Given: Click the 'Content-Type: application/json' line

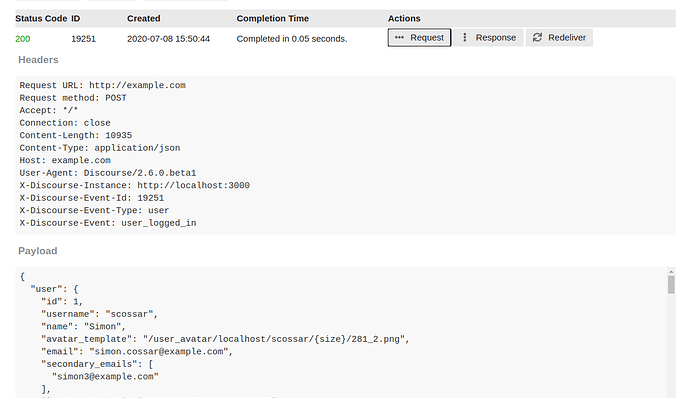Looking at the screenshot, I should [100, 148].
